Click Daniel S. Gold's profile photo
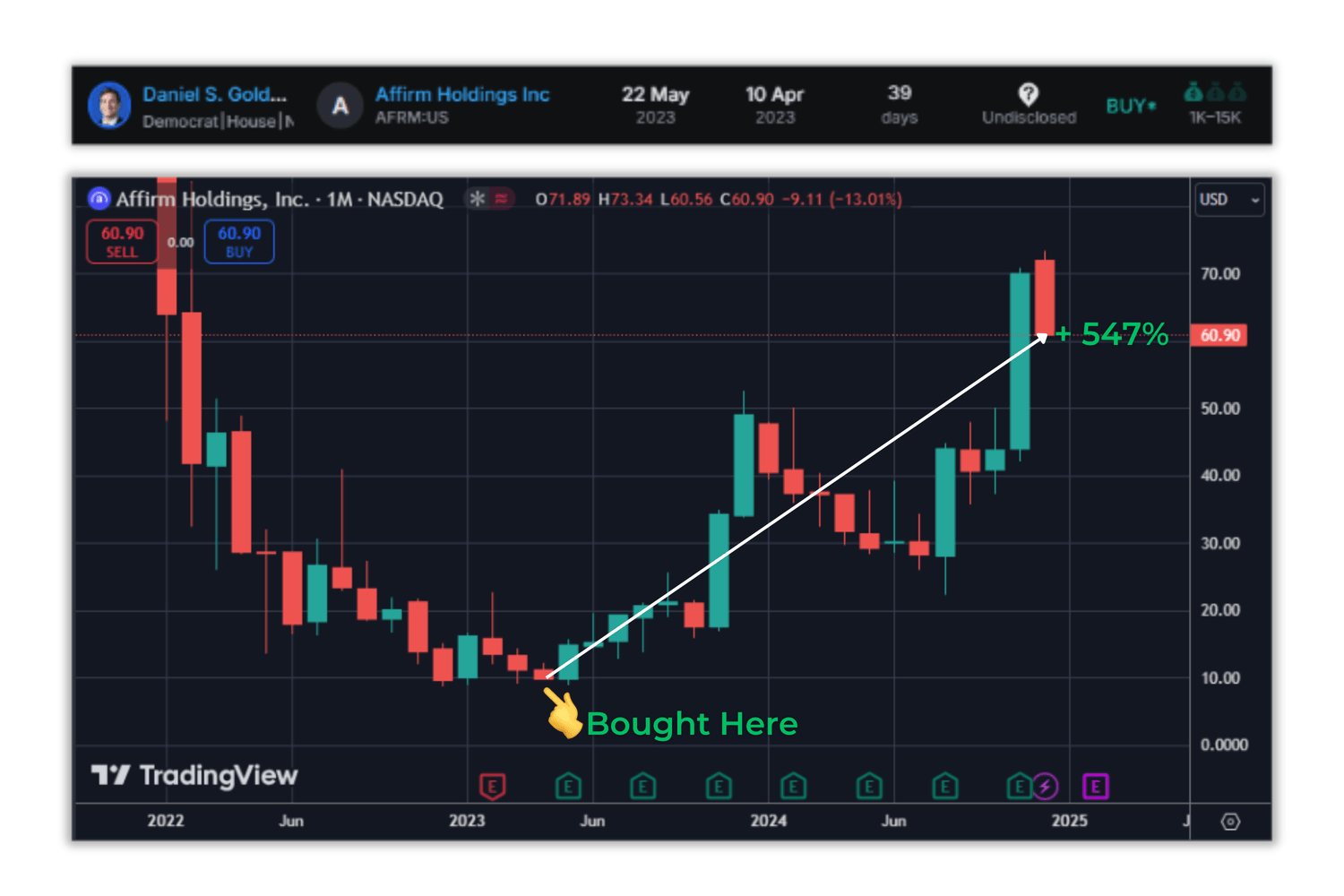This screenshot has width=1344, height=896. (x=109, y=105)
